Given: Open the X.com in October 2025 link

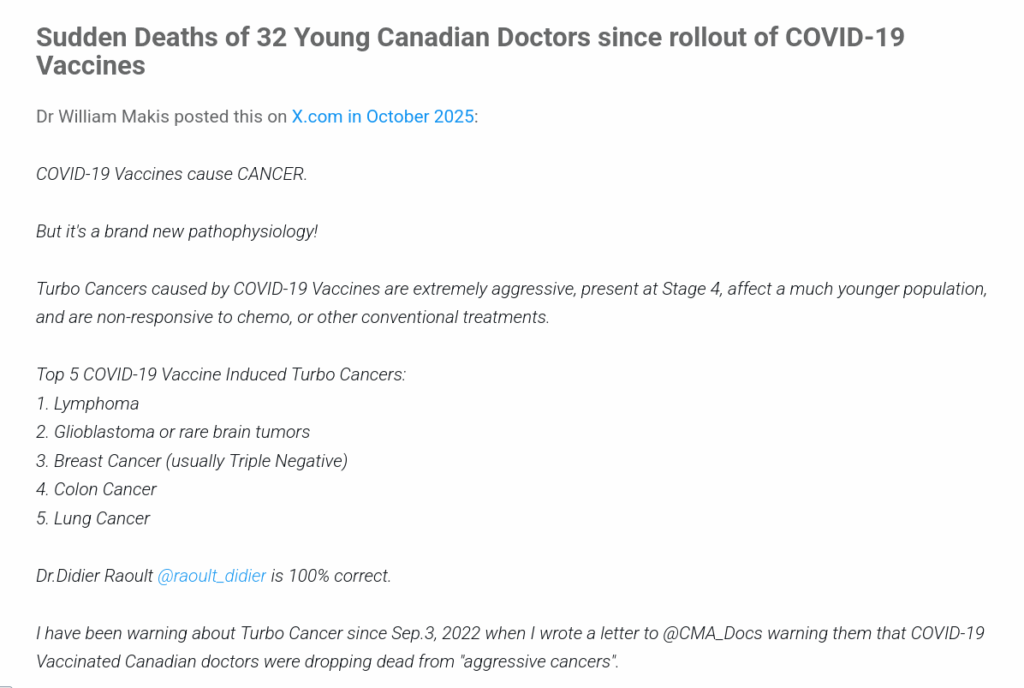Looking at the screenshot, I should point(383,116).
